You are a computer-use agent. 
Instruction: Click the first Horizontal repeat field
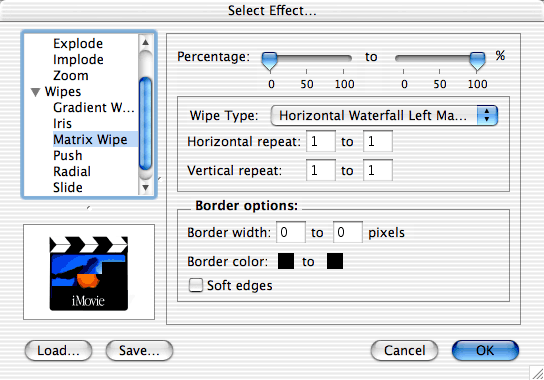tap(321, 141)
